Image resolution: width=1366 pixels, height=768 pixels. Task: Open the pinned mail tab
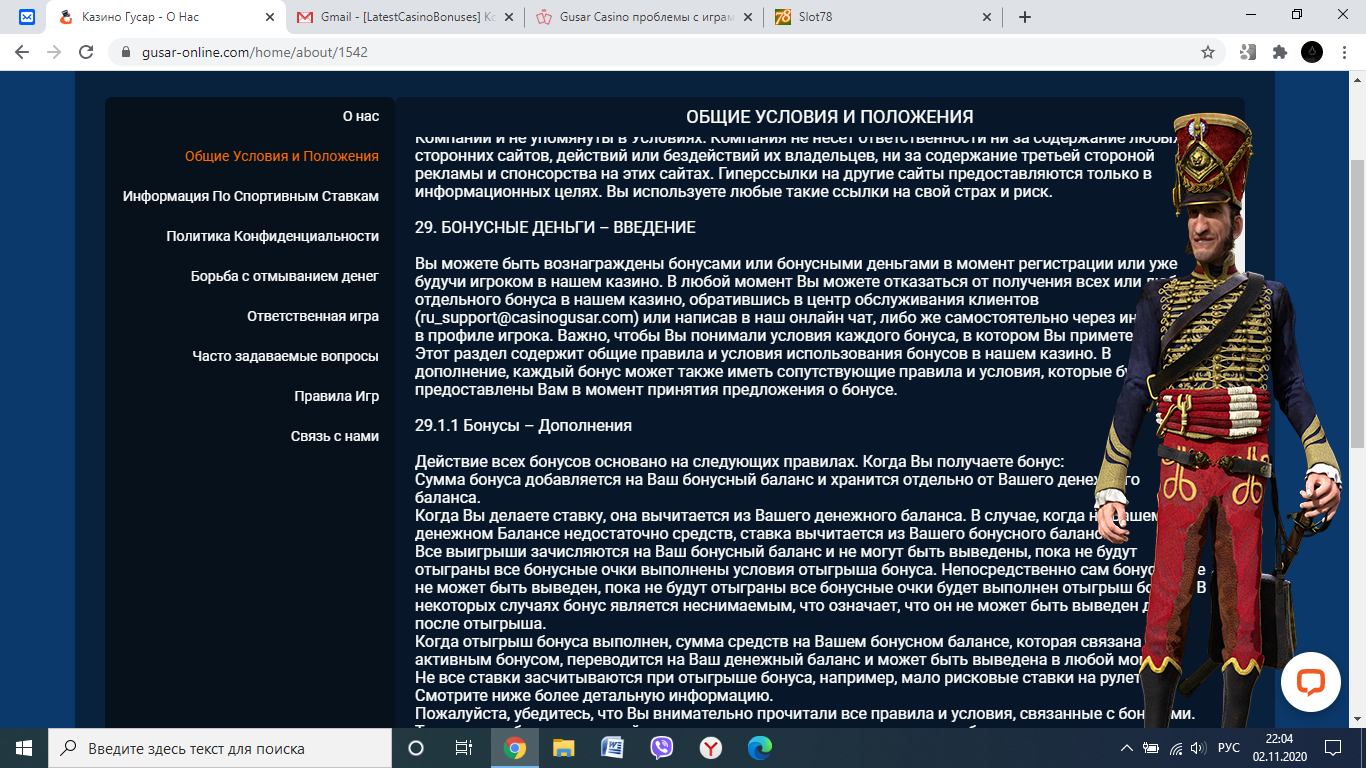(x=27, y=17)
